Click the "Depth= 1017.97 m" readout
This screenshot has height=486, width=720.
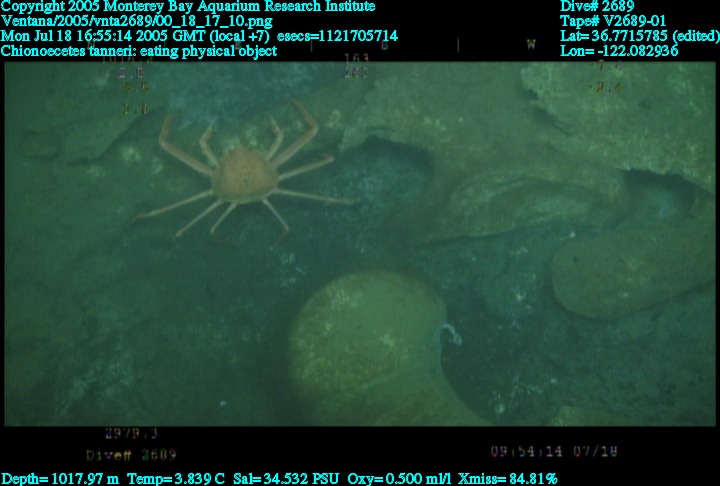click(x=60, y=479)
